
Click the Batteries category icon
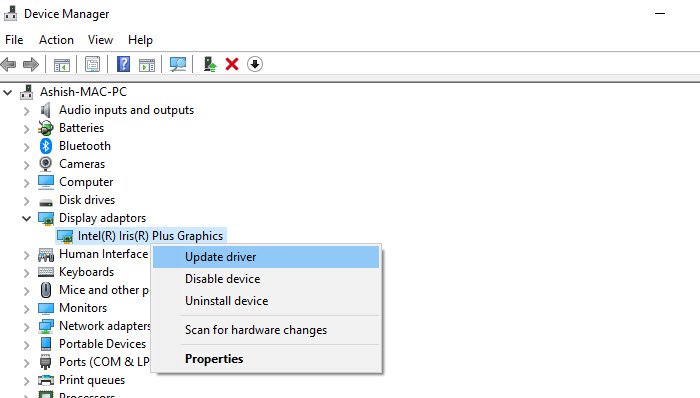[46, 128]
